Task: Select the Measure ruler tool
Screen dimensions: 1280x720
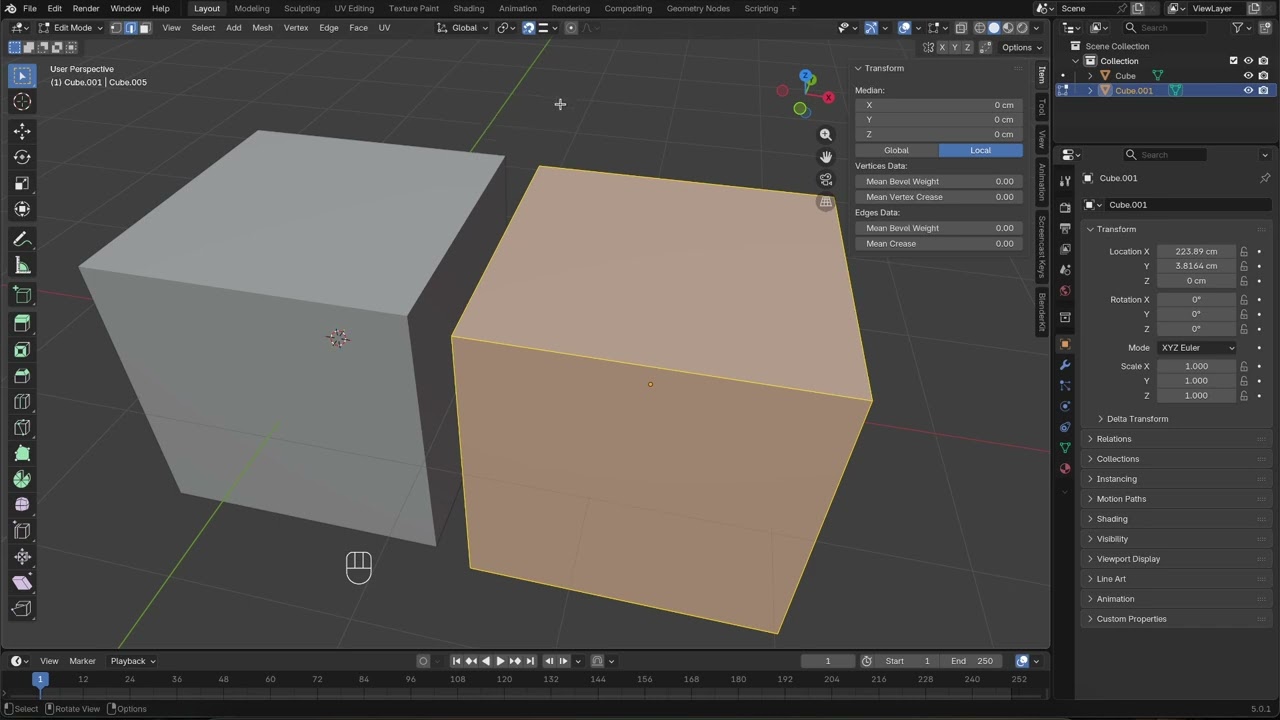Action: [22, 266]
